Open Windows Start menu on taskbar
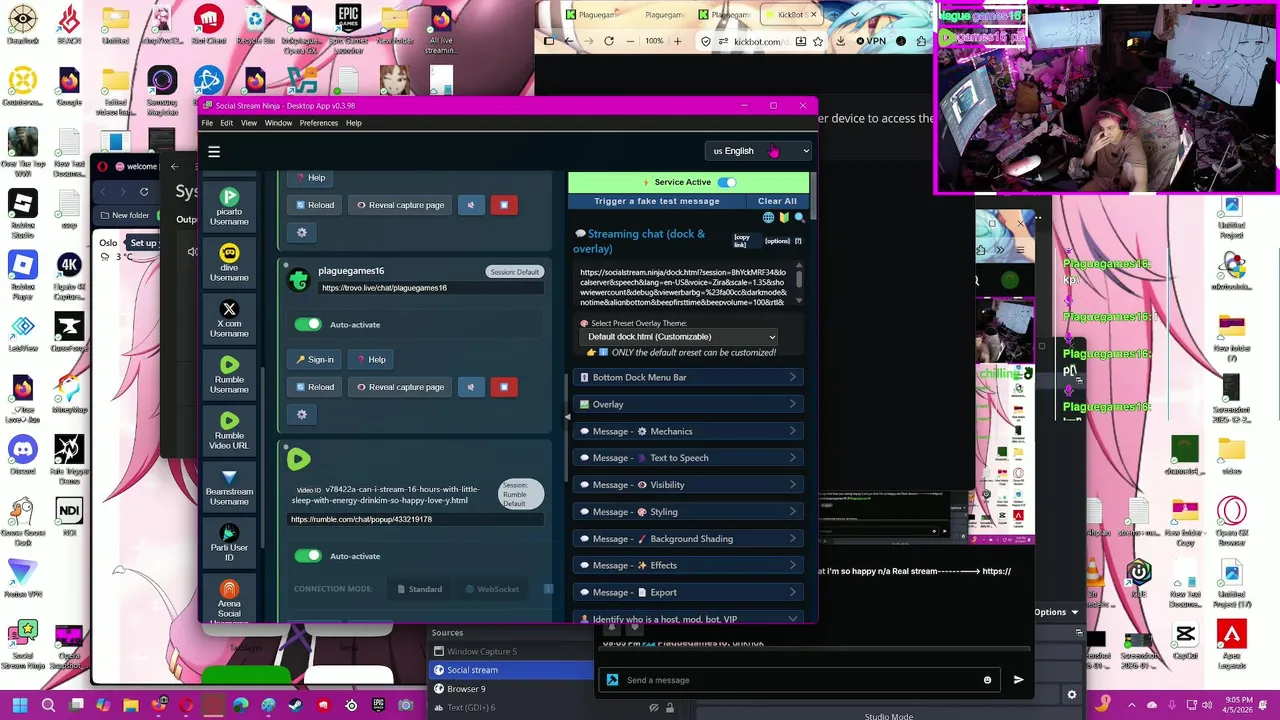The image size is (1280, 720). click(x=20, y=705)
